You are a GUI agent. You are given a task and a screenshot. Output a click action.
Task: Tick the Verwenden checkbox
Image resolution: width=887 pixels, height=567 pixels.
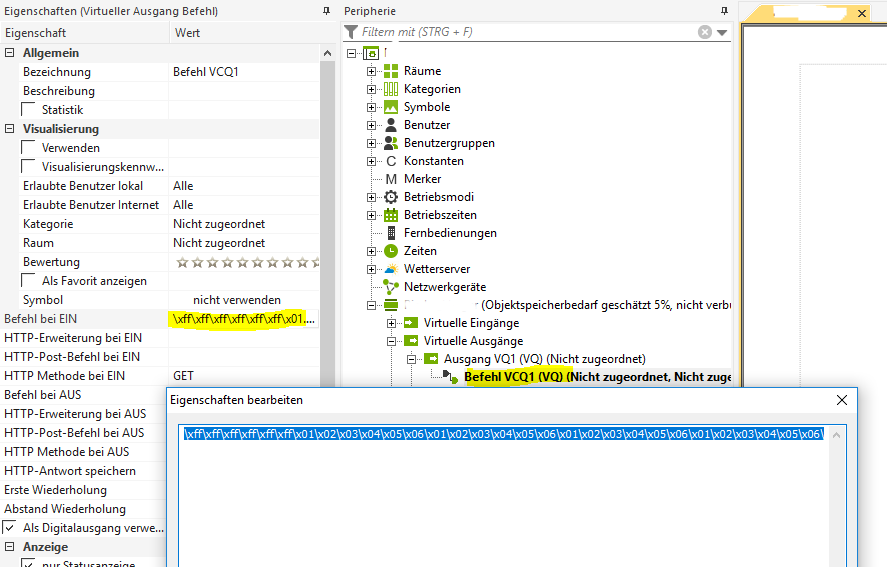(x=28, y=147)
